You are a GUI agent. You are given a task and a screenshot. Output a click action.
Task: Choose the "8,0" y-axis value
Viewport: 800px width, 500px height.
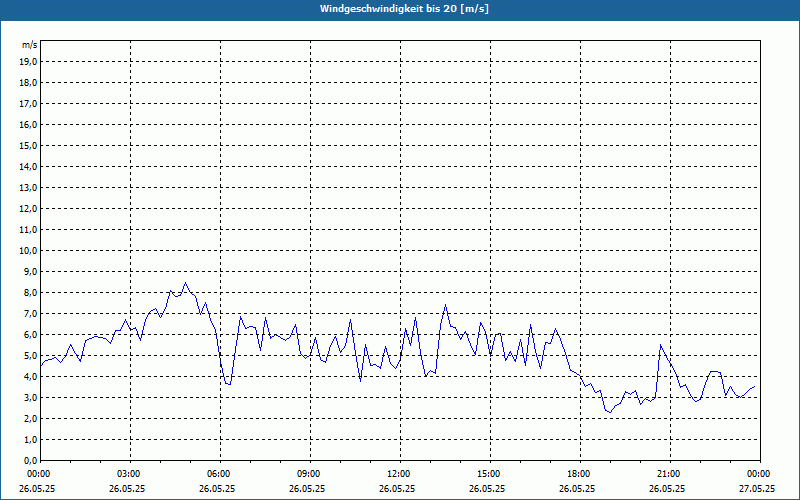tap(30, 292)
